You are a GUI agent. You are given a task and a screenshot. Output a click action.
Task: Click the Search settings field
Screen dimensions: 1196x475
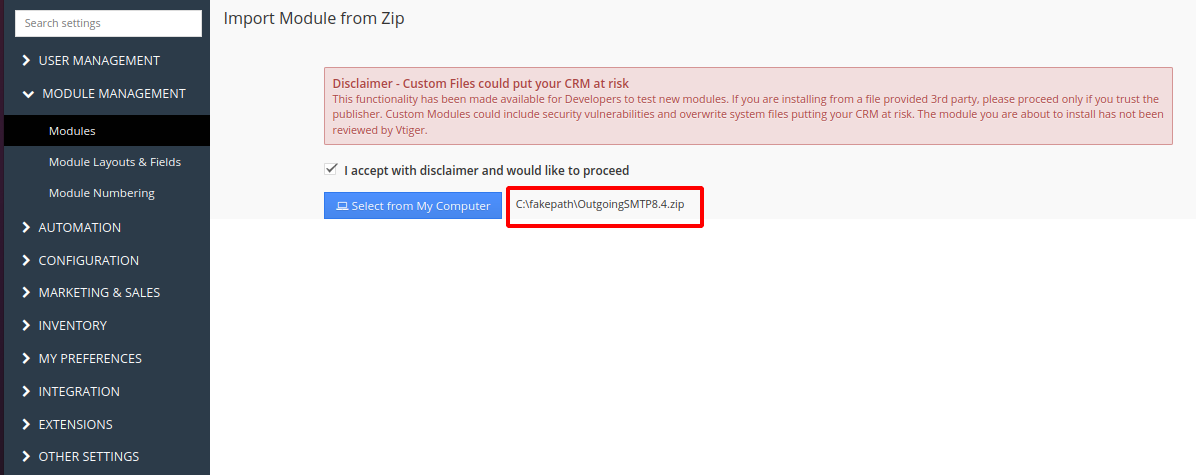108,23
